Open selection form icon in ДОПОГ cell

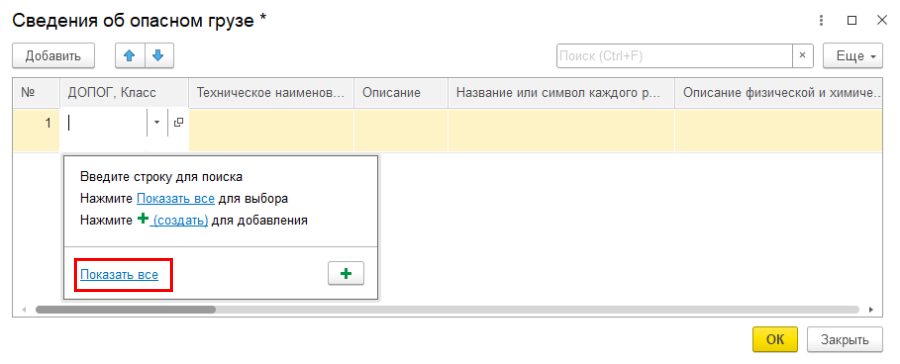tap(178, 122)
